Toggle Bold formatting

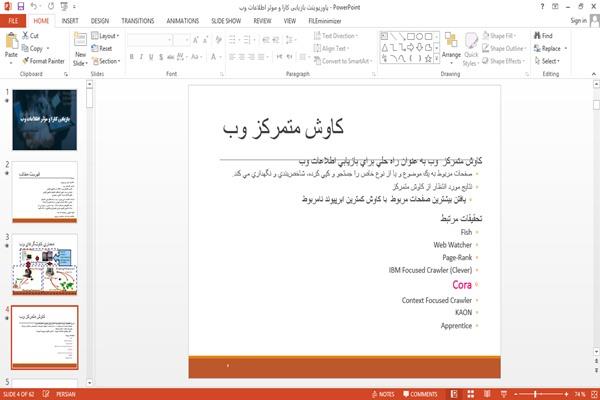pyautogui.click(x=131, y=57)
